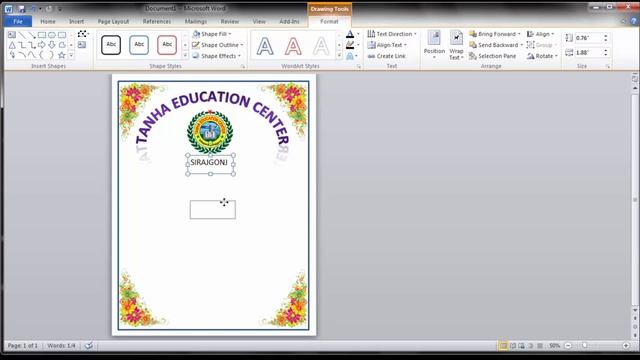Apply the black outline Abc shape style
This screenshot has height=360, width=640.
[111, 44]
